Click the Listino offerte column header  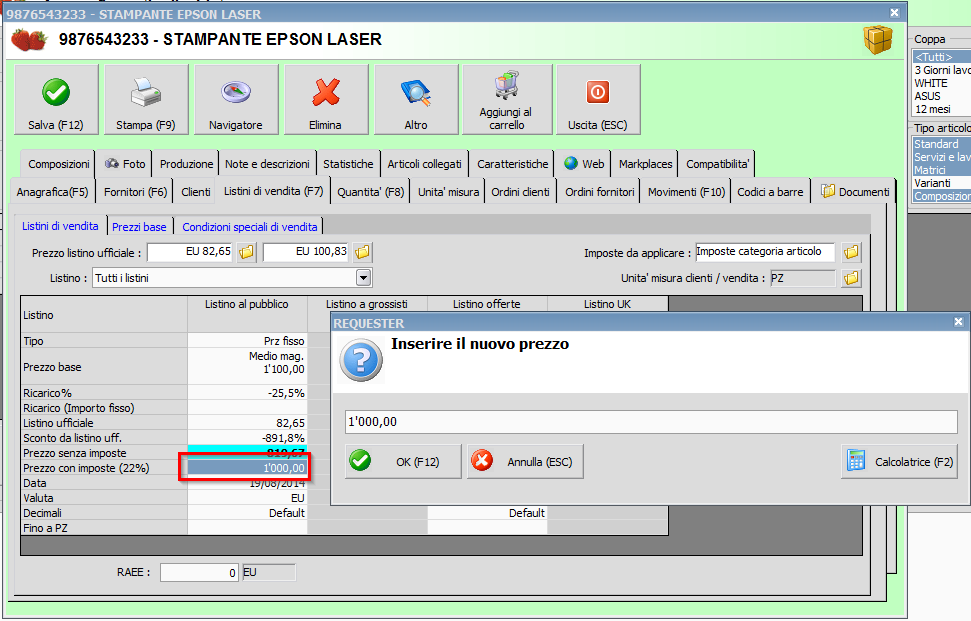[x=487, y=304]
